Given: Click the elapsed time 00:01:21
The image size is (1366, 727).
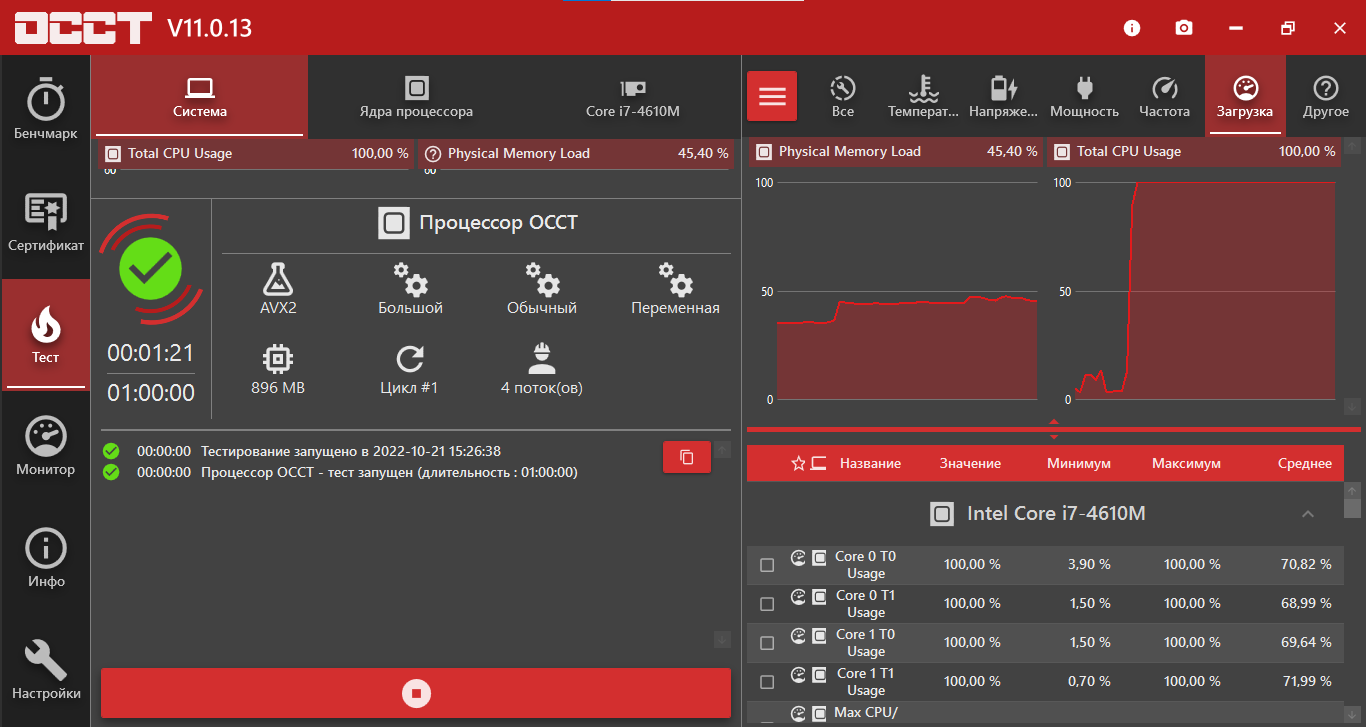Looking at the screenshot, I should [151, 353].
